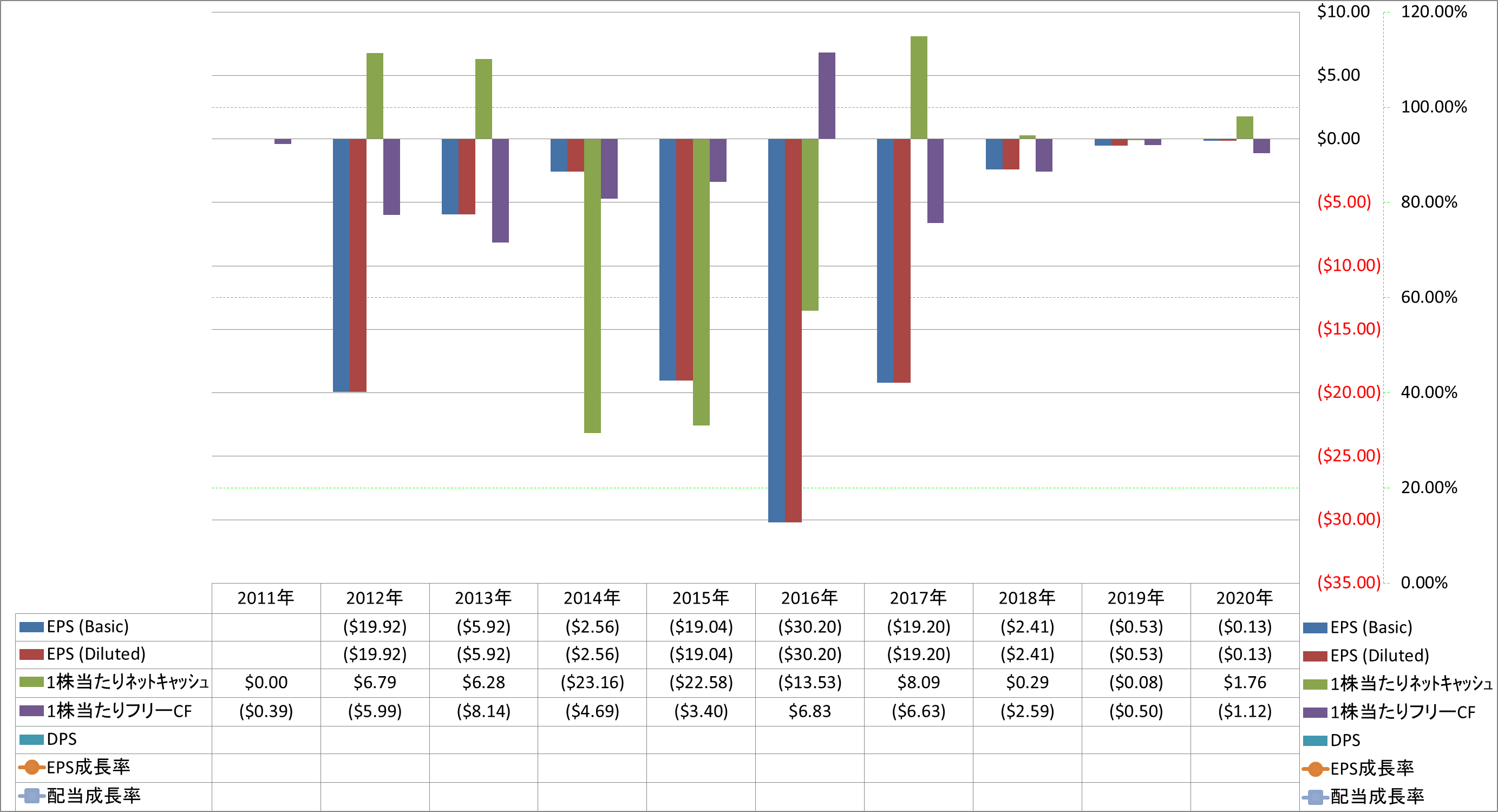Click the $6.83 free CF cell
Viewport: 1498px width, 812px height.
pos(810,711)
